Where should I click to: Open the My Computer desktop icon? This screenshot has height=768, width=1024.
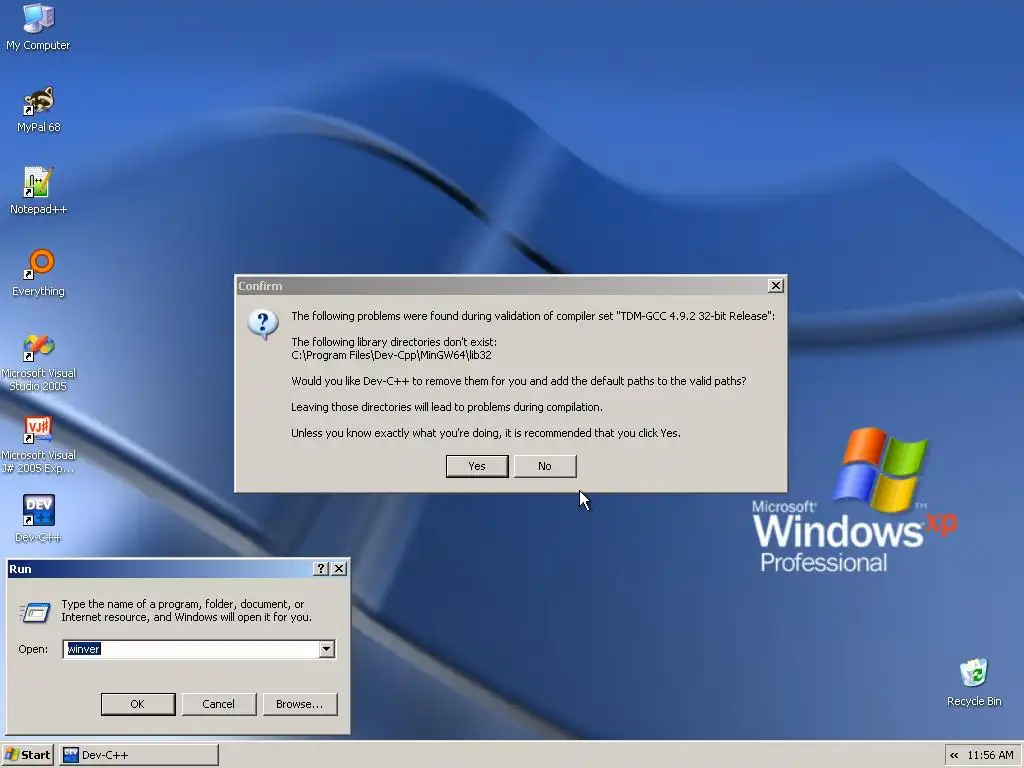pyautogui.click(x=39, y=27)
